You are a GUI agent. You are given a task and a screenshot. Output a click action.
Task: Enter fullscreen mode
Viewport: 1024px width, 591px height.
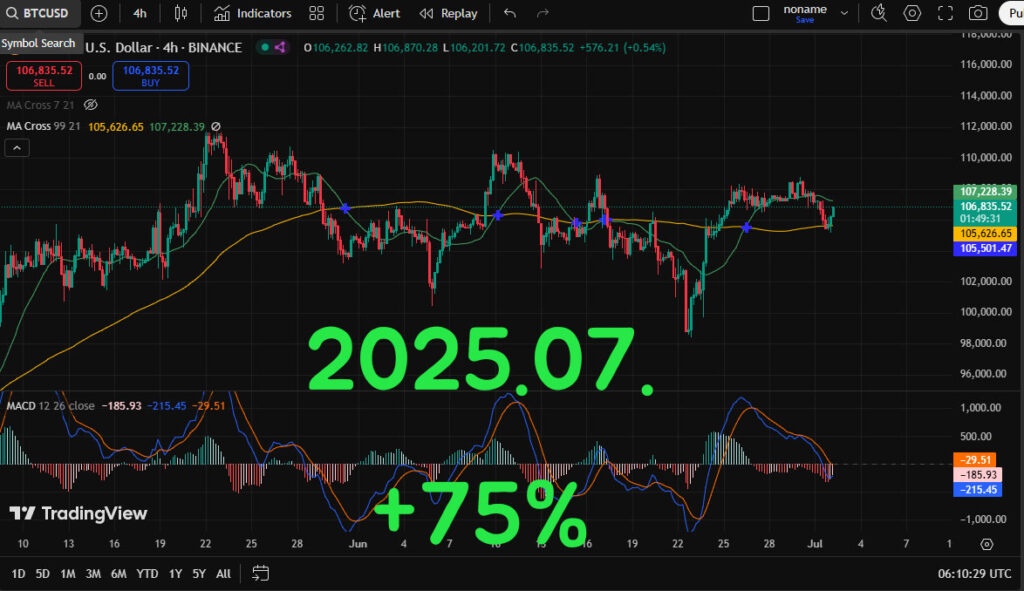pos(945,13)
